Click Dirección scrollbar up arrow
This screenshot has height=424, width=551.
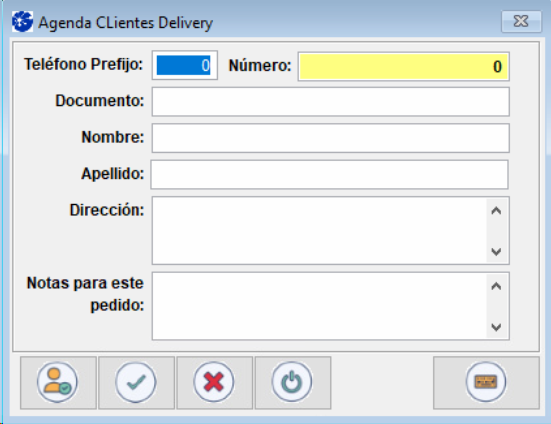pyautogui.click(x=496, y=211)
